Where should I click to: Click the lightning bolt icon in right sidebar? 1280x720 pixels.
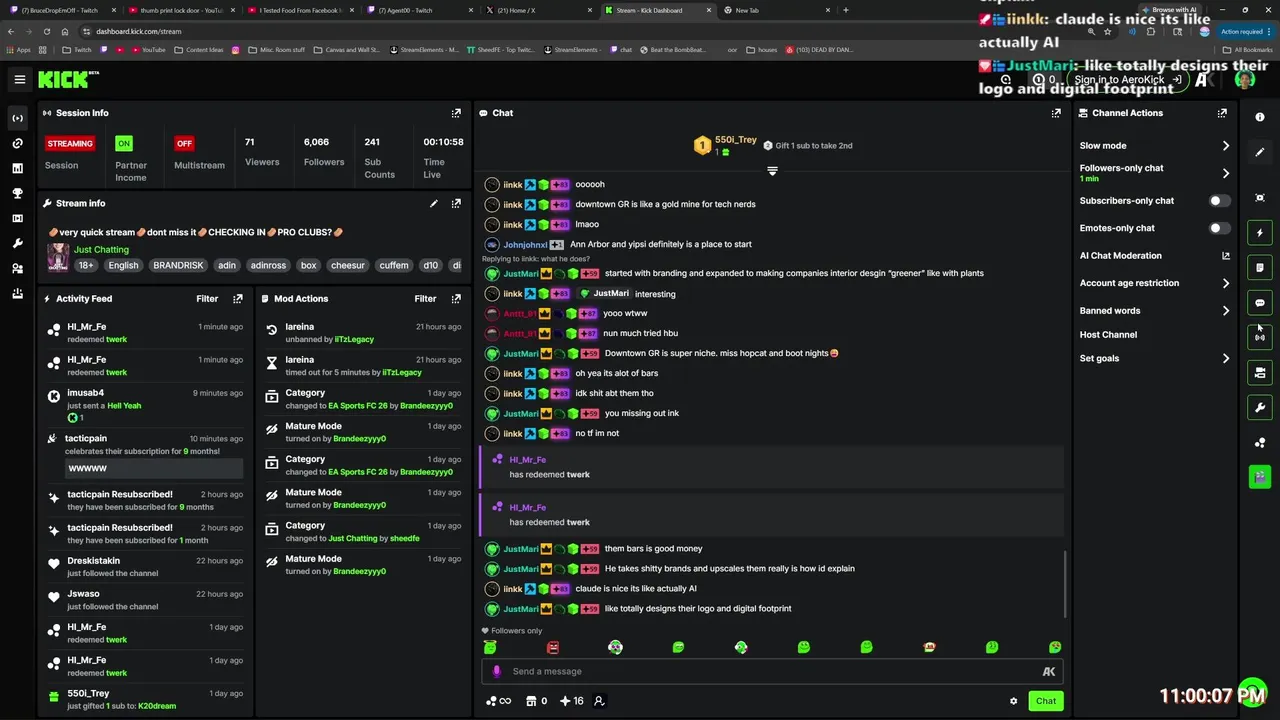click(1260, 233)
